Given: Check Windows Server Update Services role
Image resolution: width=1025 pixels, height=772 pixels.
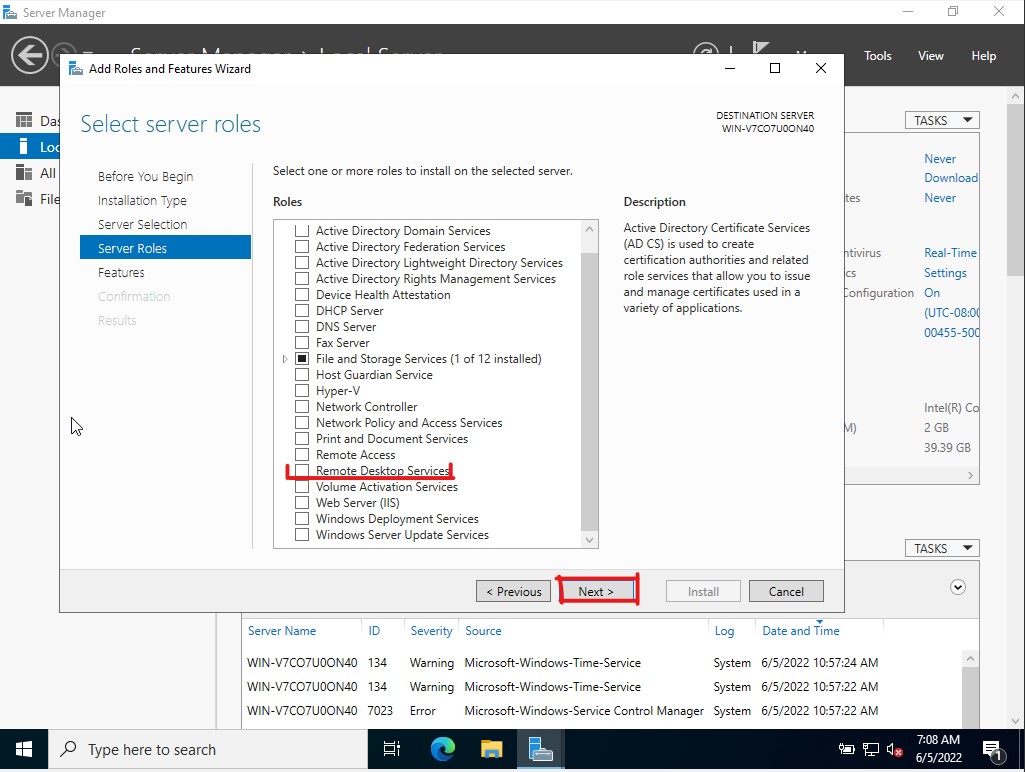Looking at the screenshot, I should coord(302,535).
